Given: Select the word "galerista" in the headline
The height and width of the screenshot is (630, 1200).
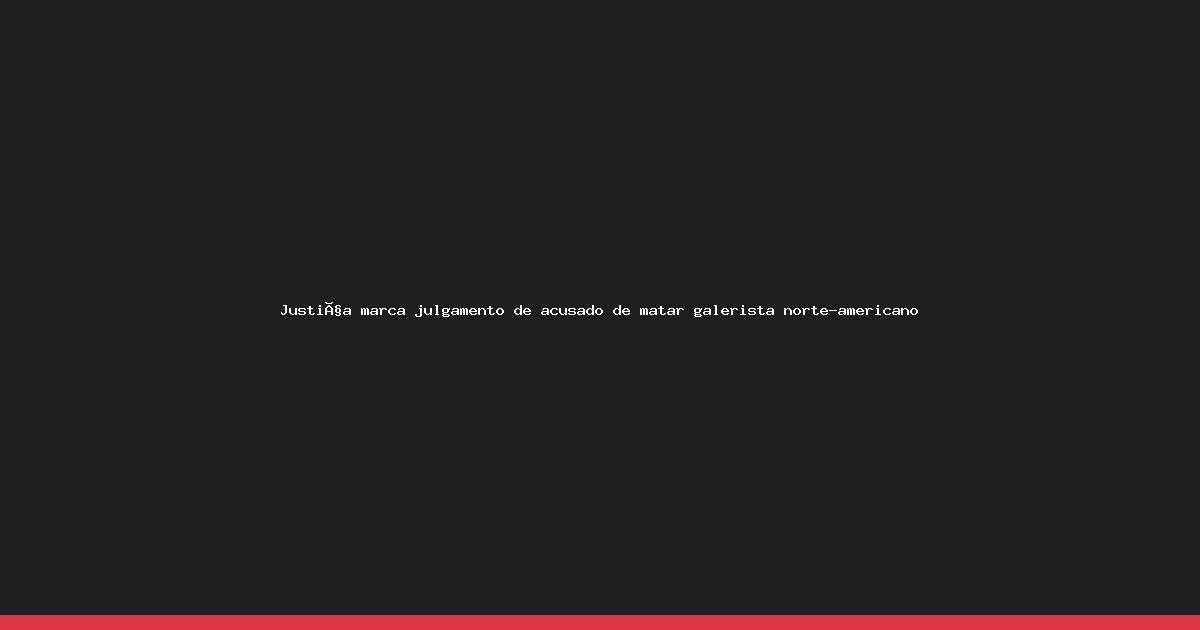Looking at the screenshot, I should click(734, 311).
